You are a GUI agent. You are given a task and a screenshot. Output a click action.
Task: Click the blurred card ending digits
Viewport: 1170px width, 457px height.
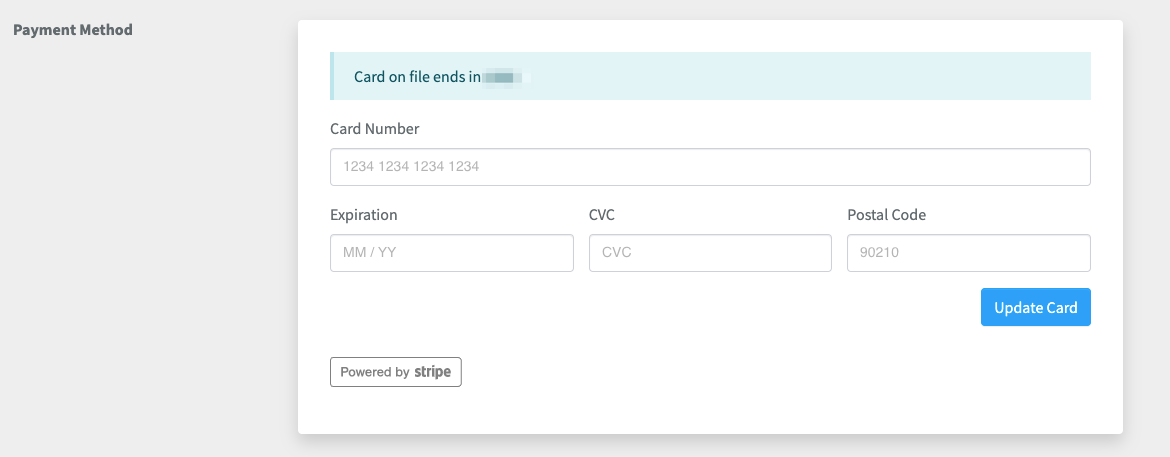pos(505,77)
